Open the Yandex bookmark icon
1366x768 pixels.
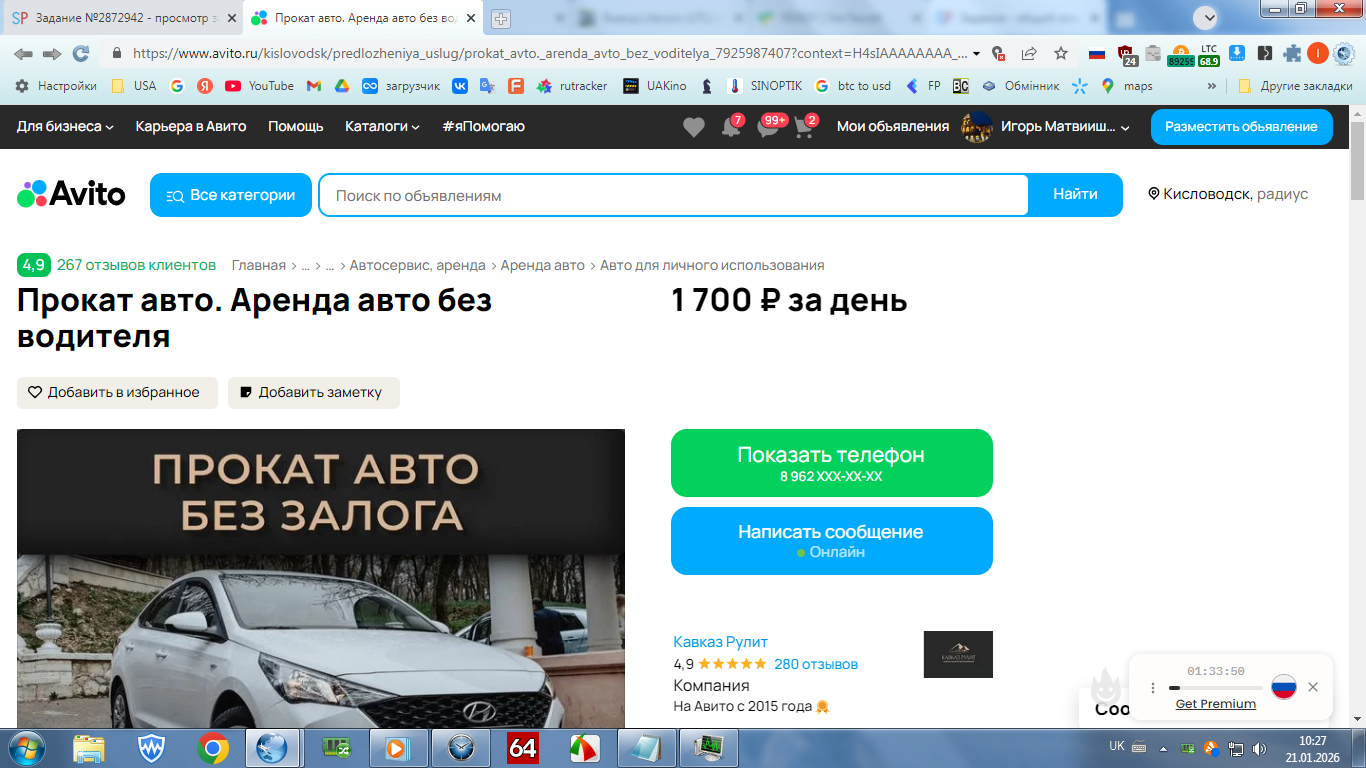[x=204, y=86]
